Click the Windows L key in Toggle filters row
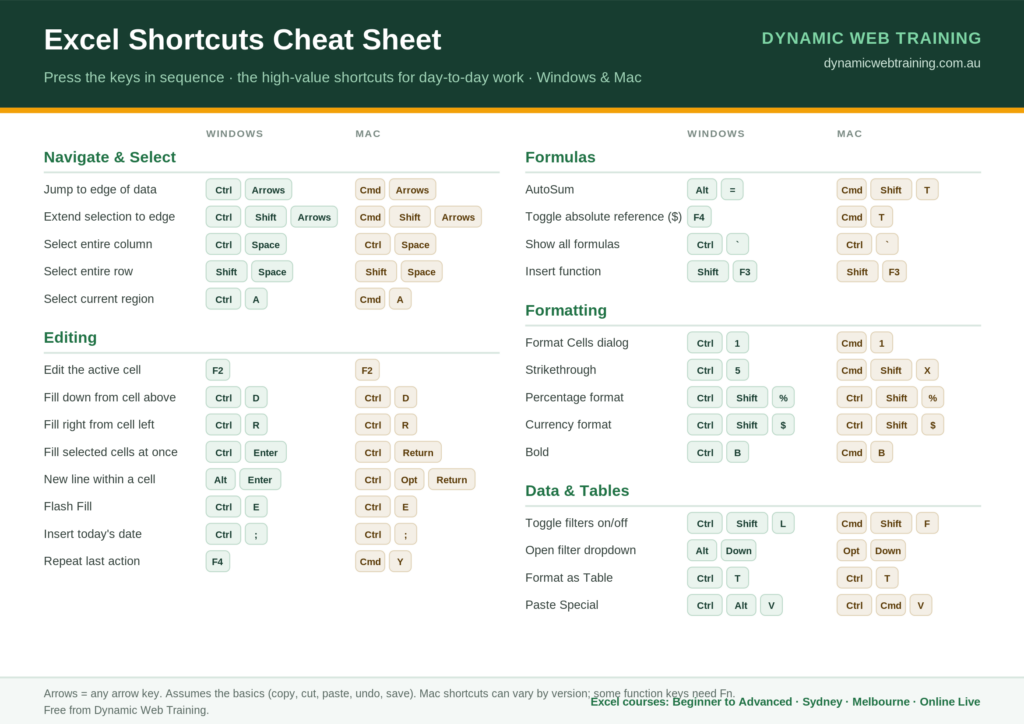This screenshot has width=1024, height=724. 783,524
